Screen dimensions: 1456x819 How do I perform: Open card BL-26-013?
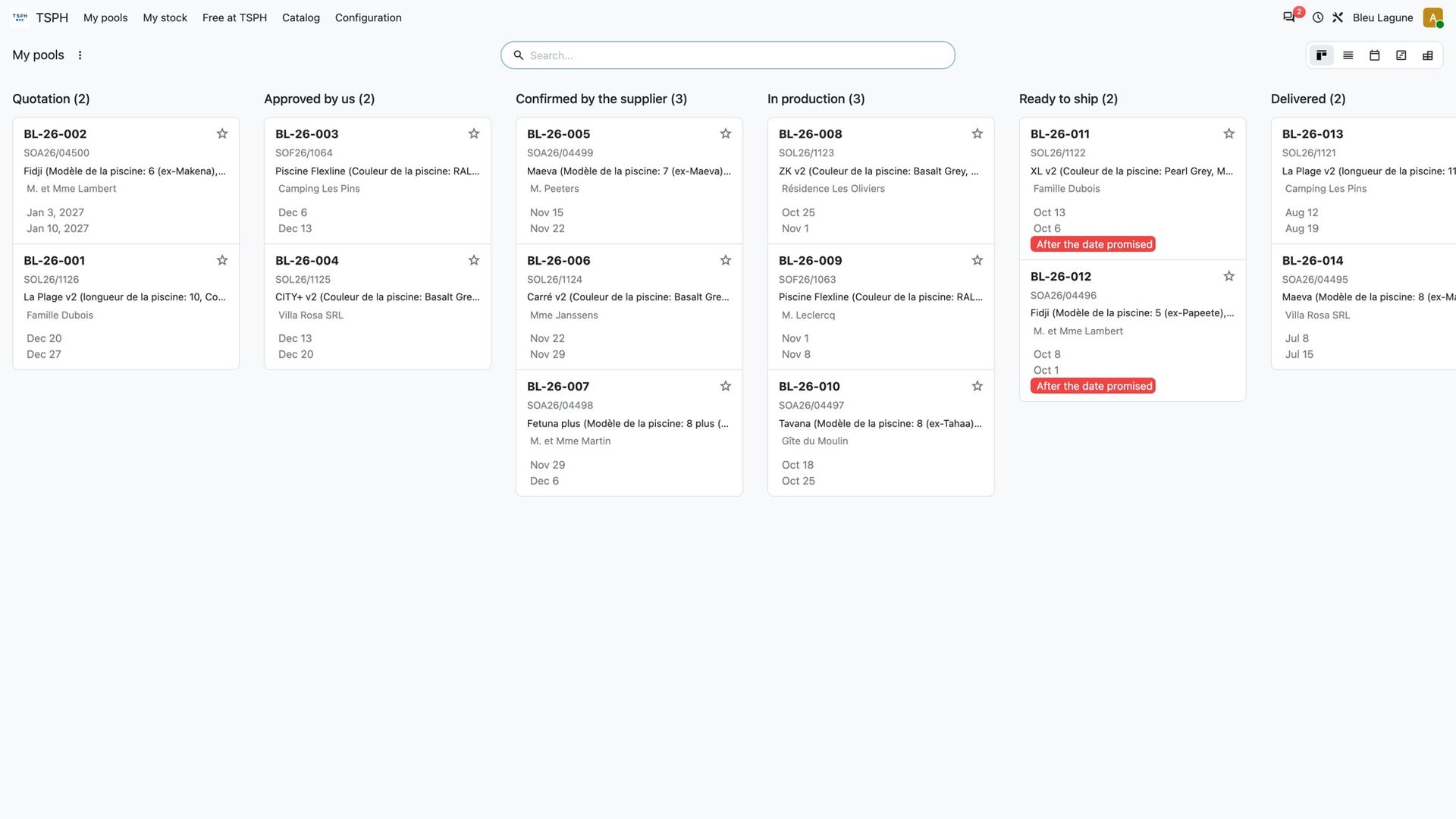1363,180
